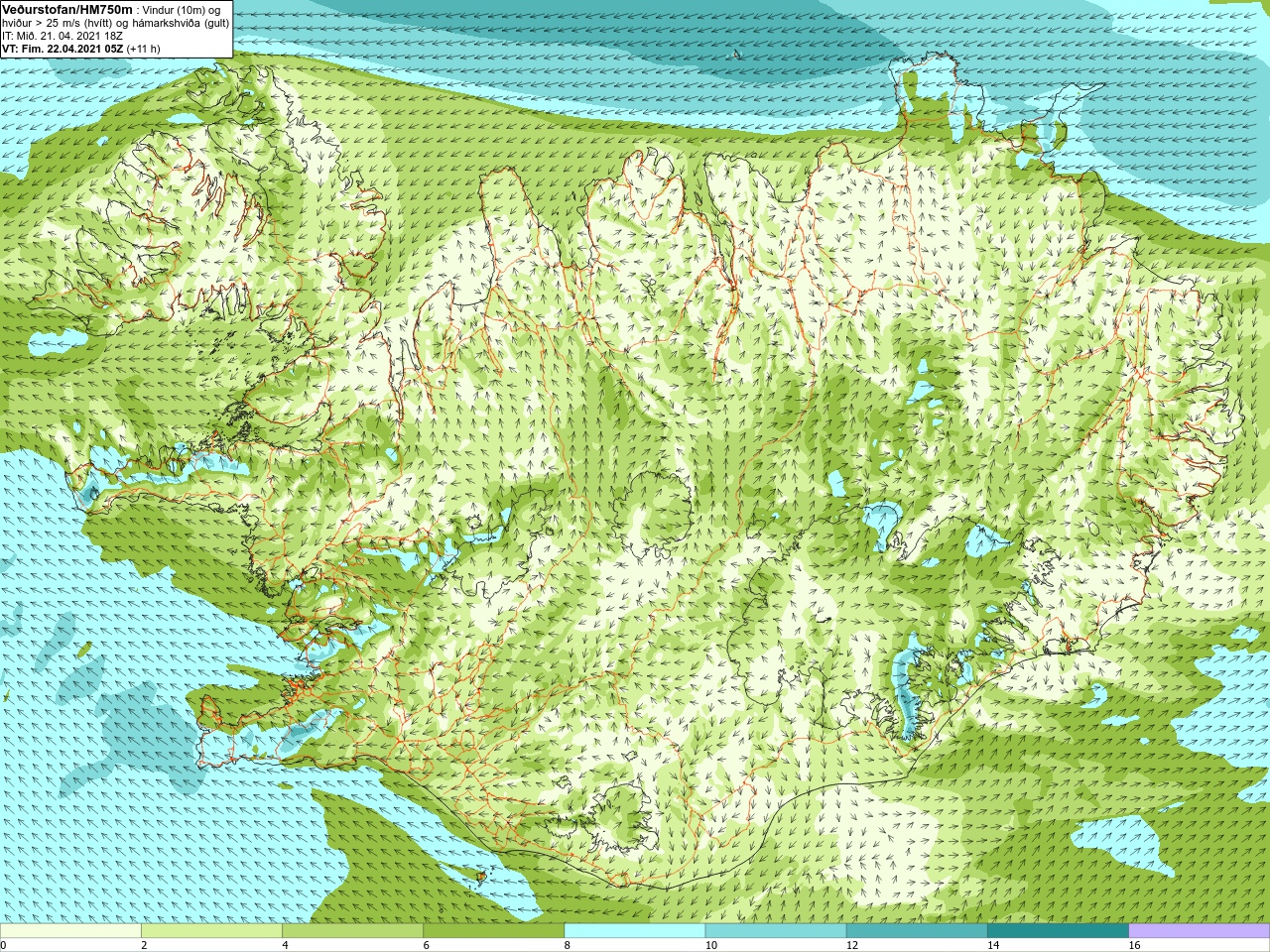This screenshot has height=952, width=1270.
Task: Click the legend scale label "14"
Action: 992,945
